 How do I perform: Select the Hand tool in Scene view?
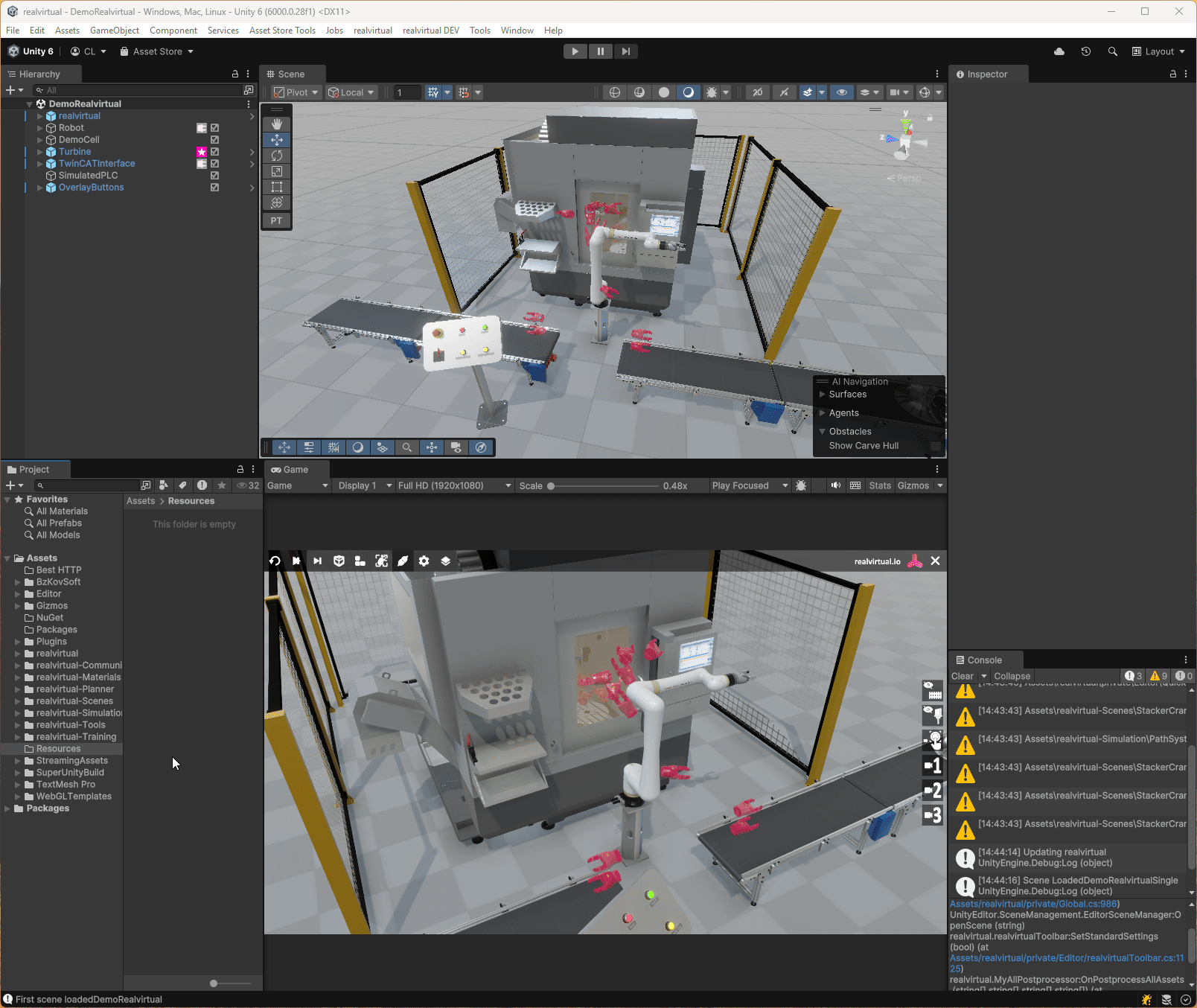[x=276, y=124]
